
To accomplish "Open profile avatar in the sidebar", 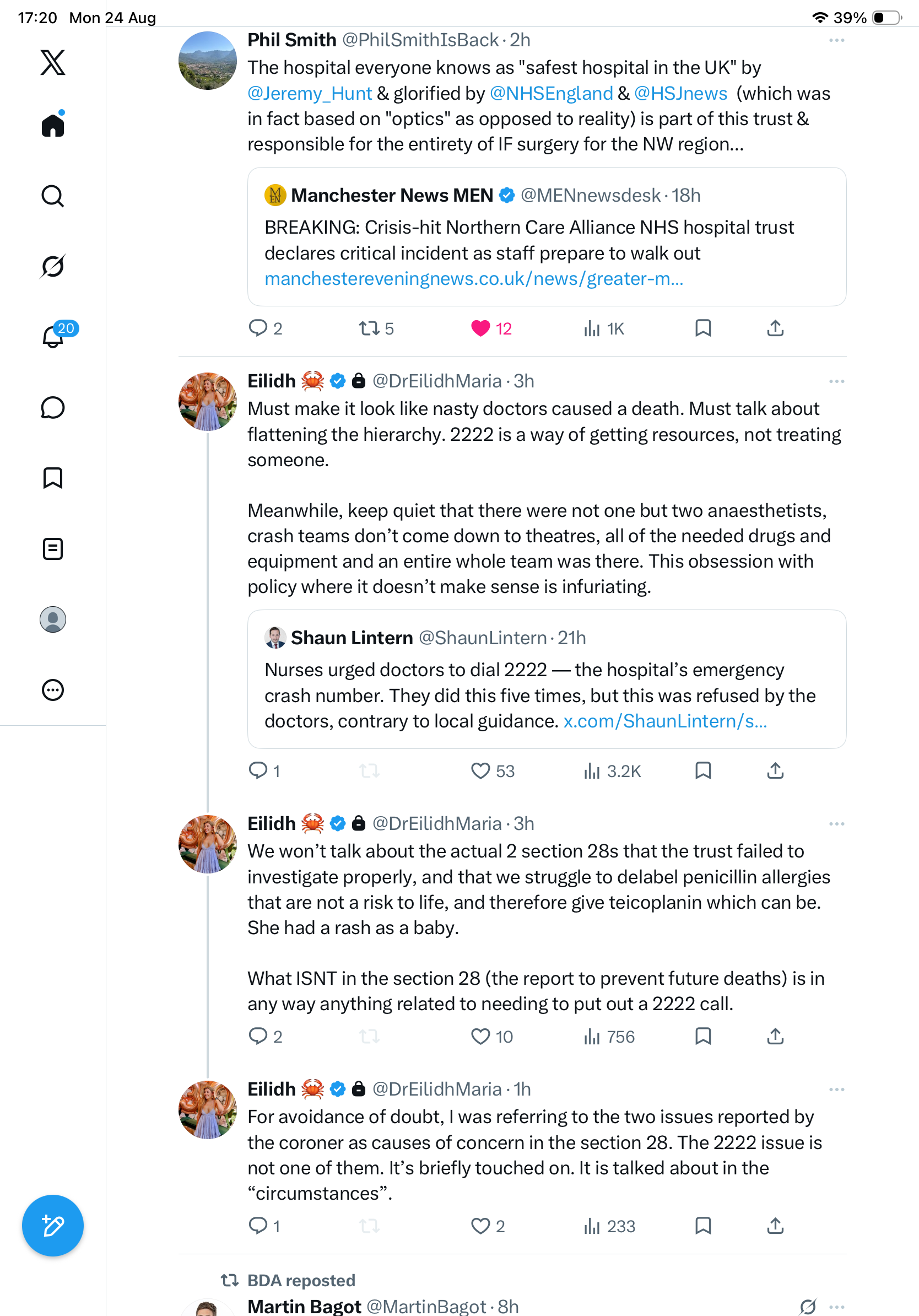I will 53,619.
